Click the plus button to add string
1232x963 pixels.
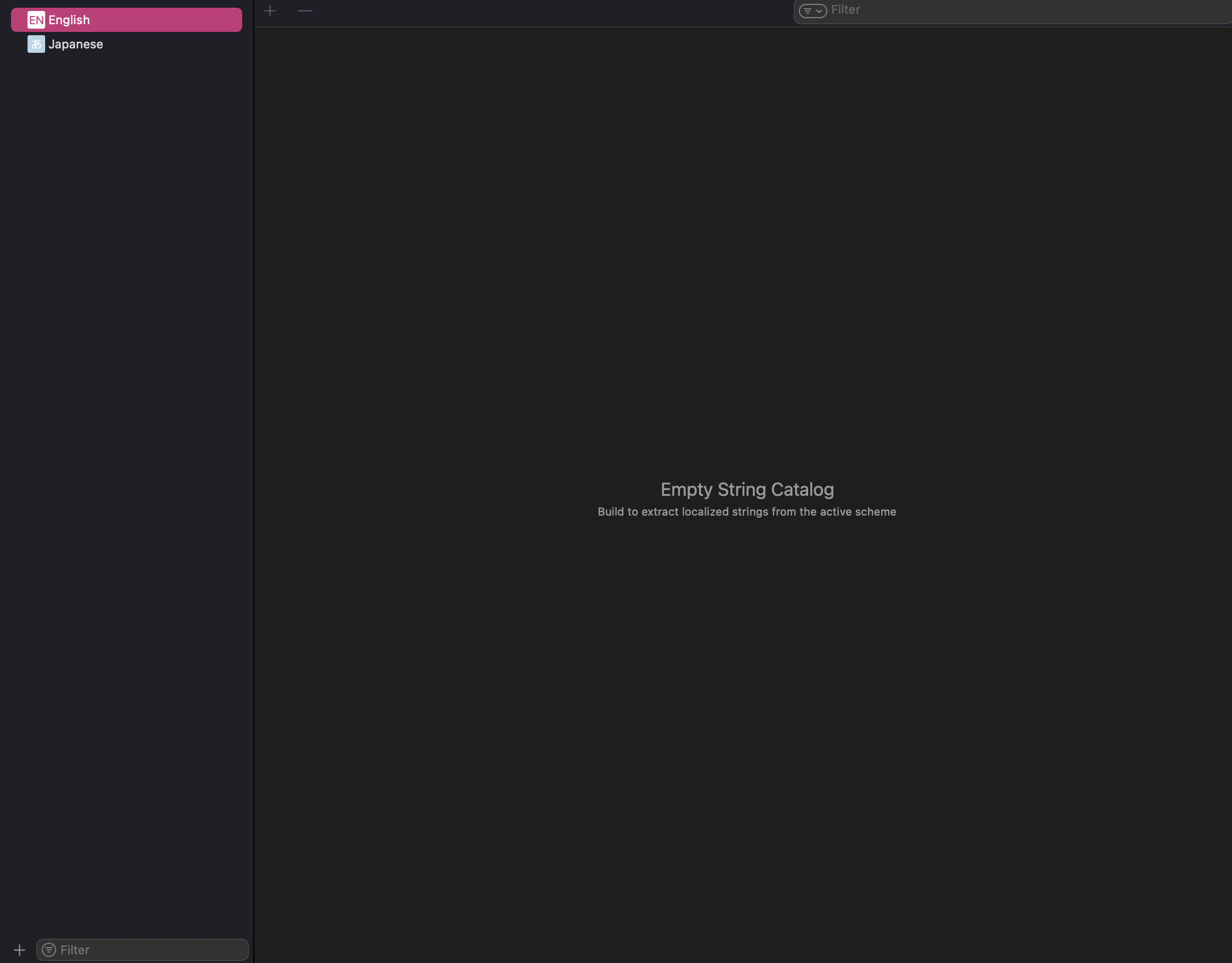click(270, 10)
